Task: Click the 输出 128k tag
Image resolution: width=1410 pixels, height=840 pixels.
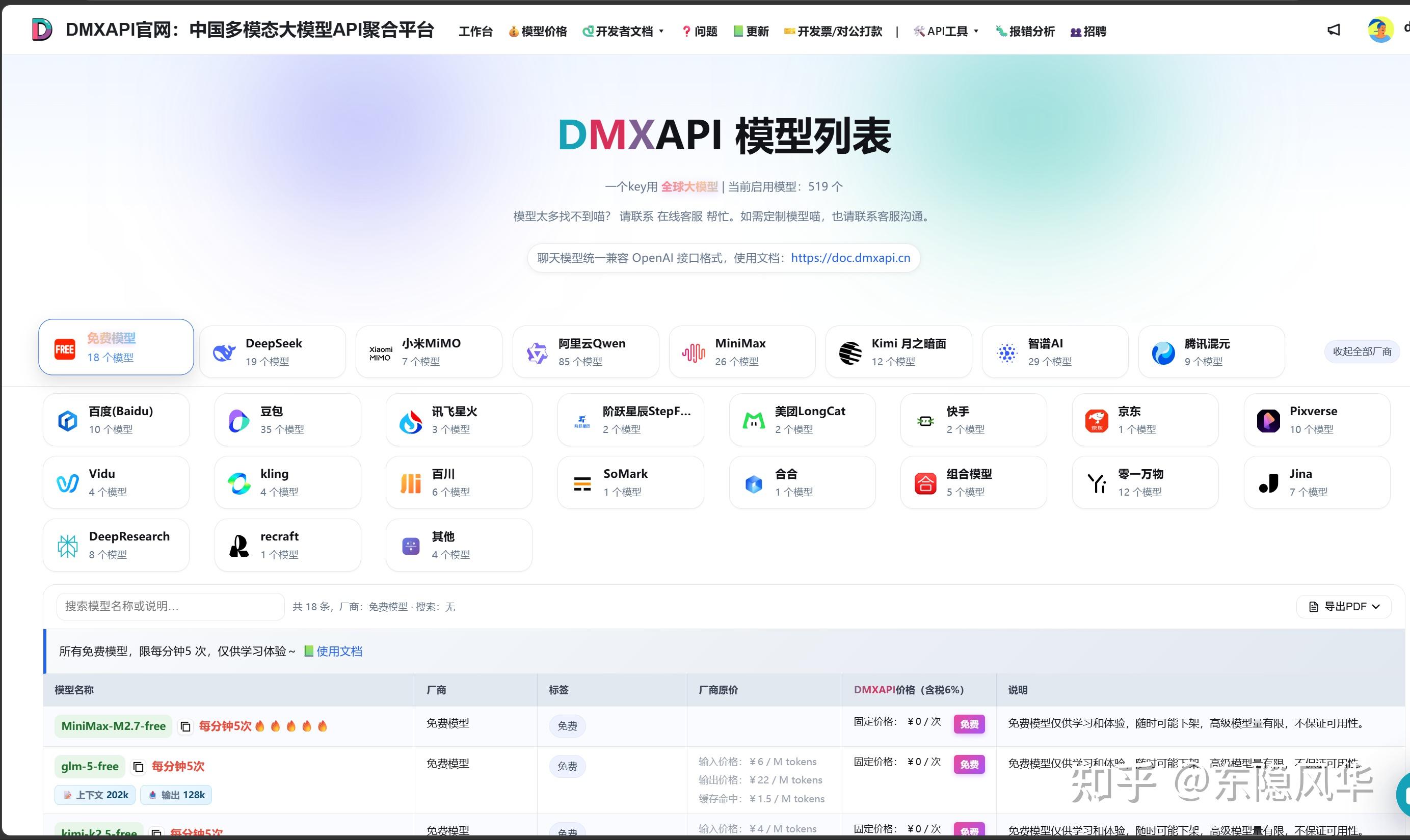Action: click(x=176, y=795)
